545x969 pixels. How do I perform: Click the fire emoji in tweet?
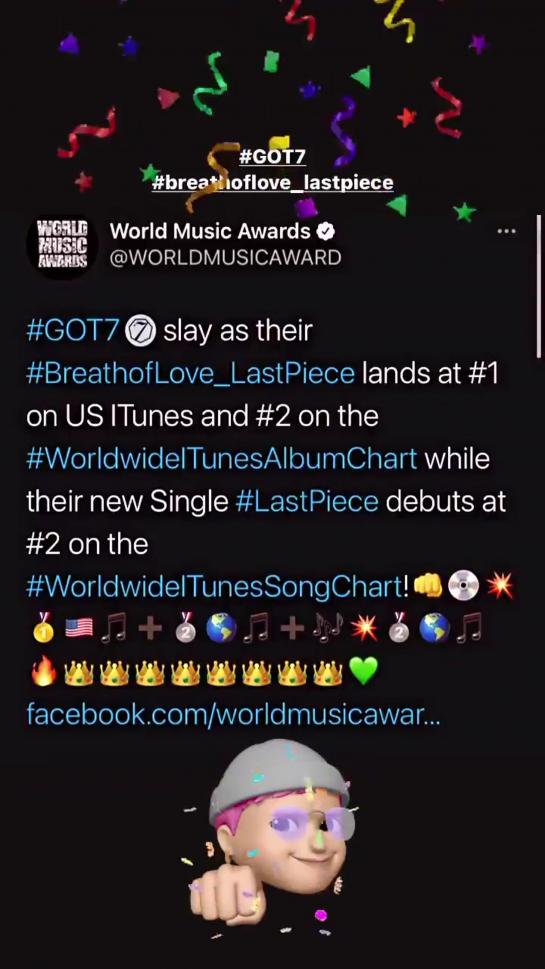43,672
